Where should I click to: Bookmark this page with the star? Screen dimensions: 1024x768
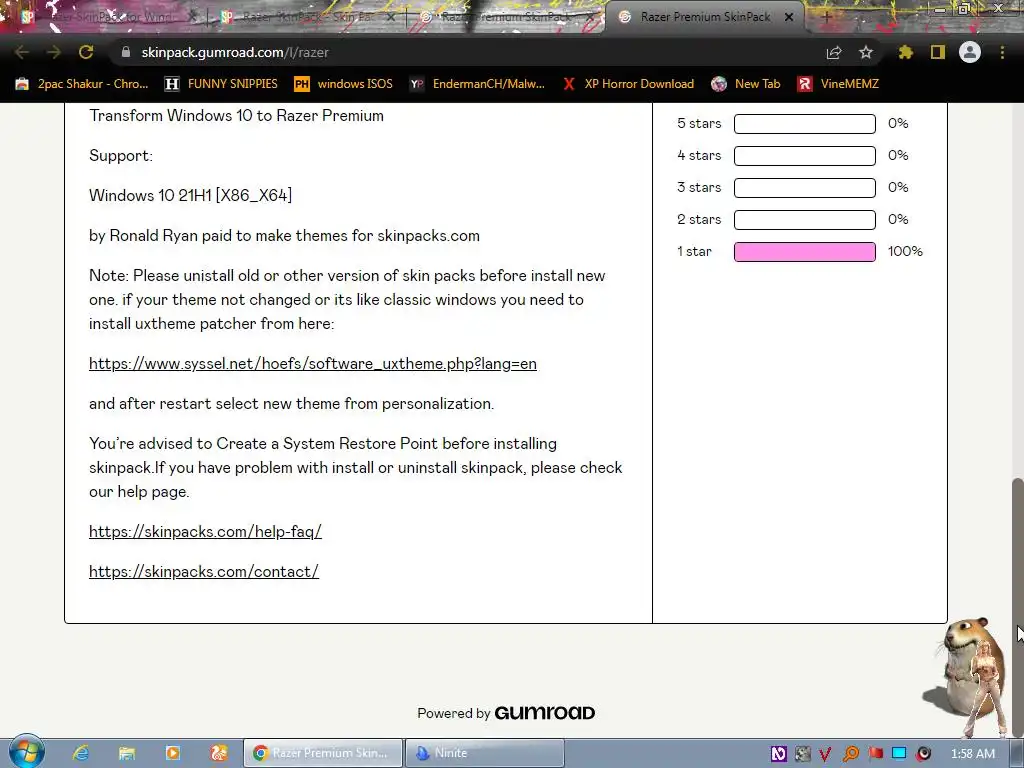tap(866, 52)
